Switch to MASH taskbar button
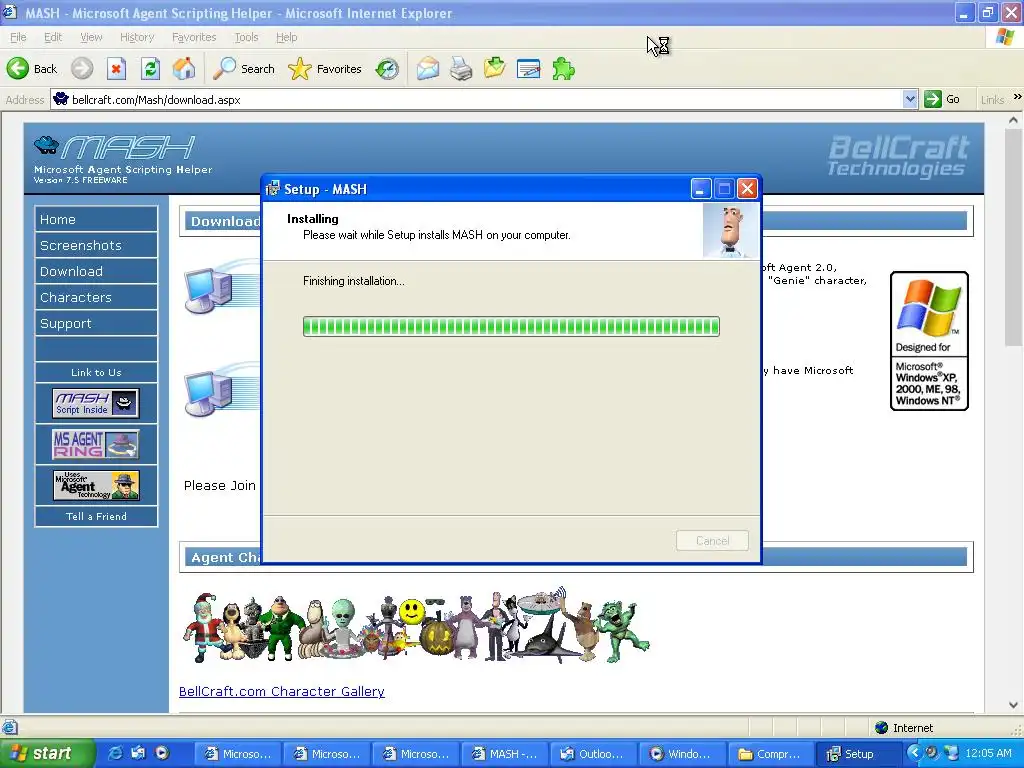This screenshot has height=768, width=1024. (x=504, y=754)
